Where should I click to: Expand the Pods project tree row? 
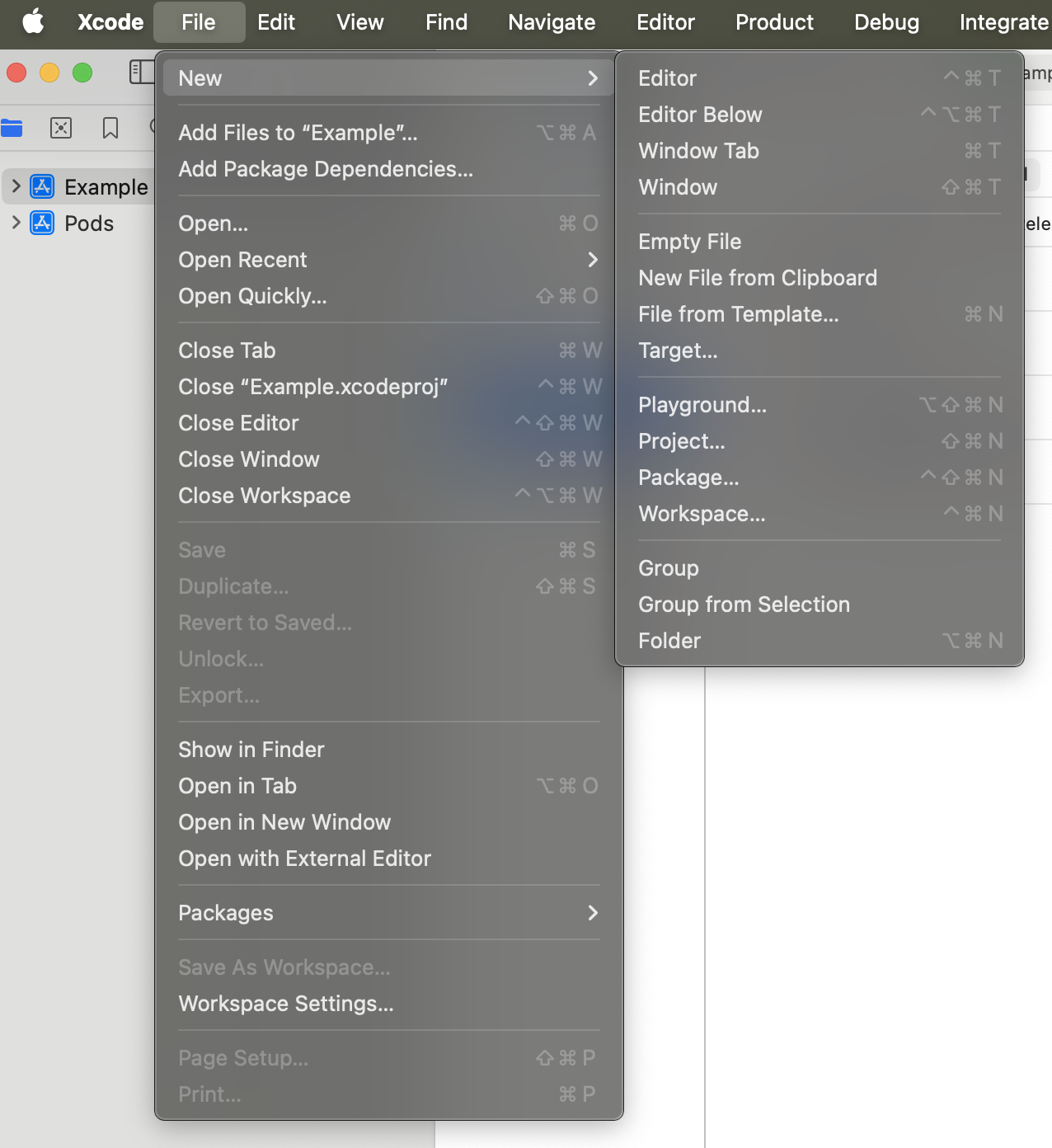pos(16,223)
